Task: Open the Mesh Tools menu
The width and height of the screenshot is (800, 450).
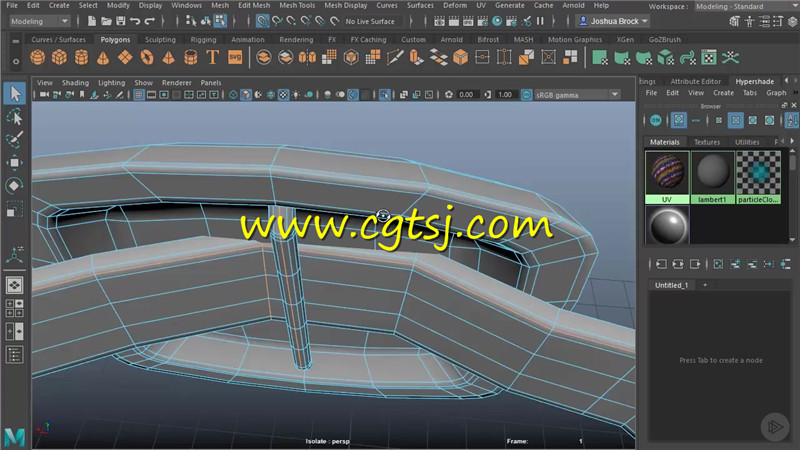Action: pyautogui.click(x=297, y=5)
